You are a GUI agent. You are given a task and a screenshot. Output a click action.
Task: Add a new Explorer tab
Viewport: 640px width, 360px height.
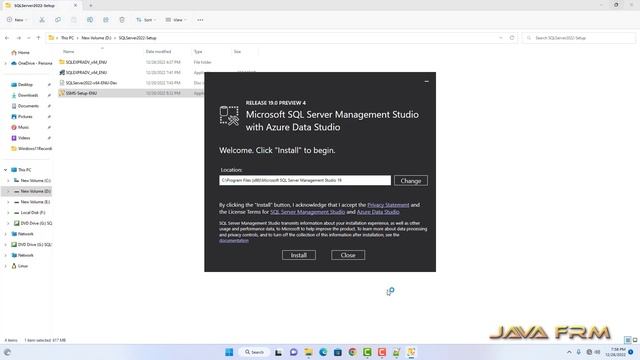tap(91, 5)
